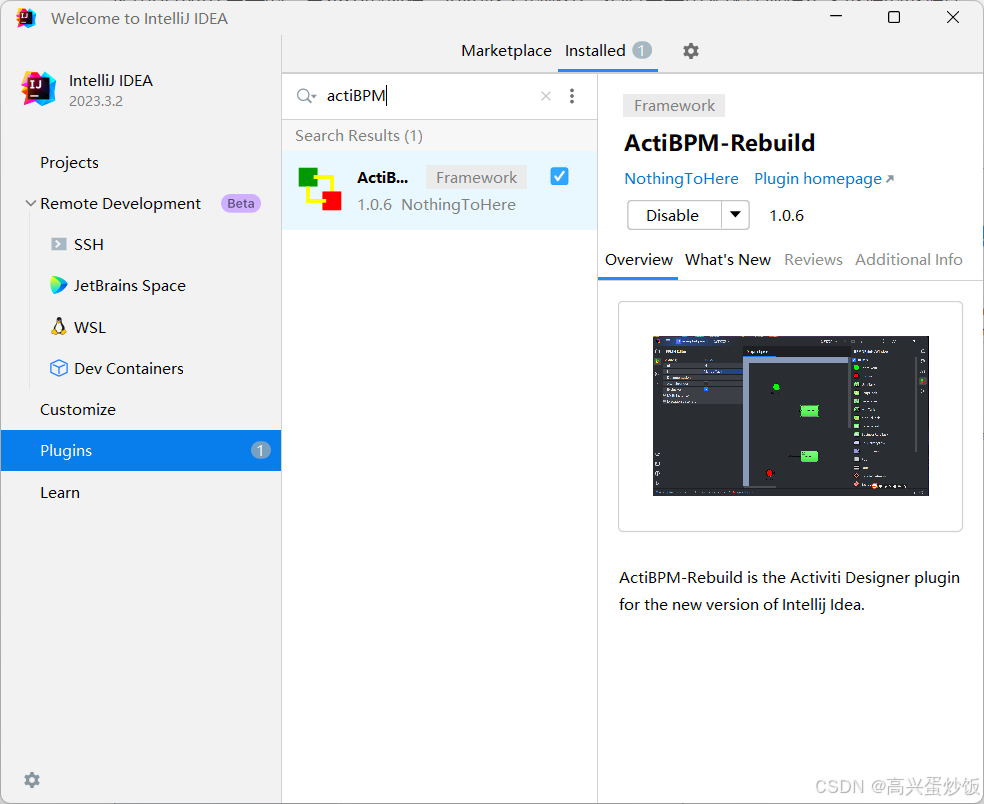Screen dimensions: 984x804
Task: Close the Welcome to IntelliJ IDEA window
Action: tap(953, 17)
